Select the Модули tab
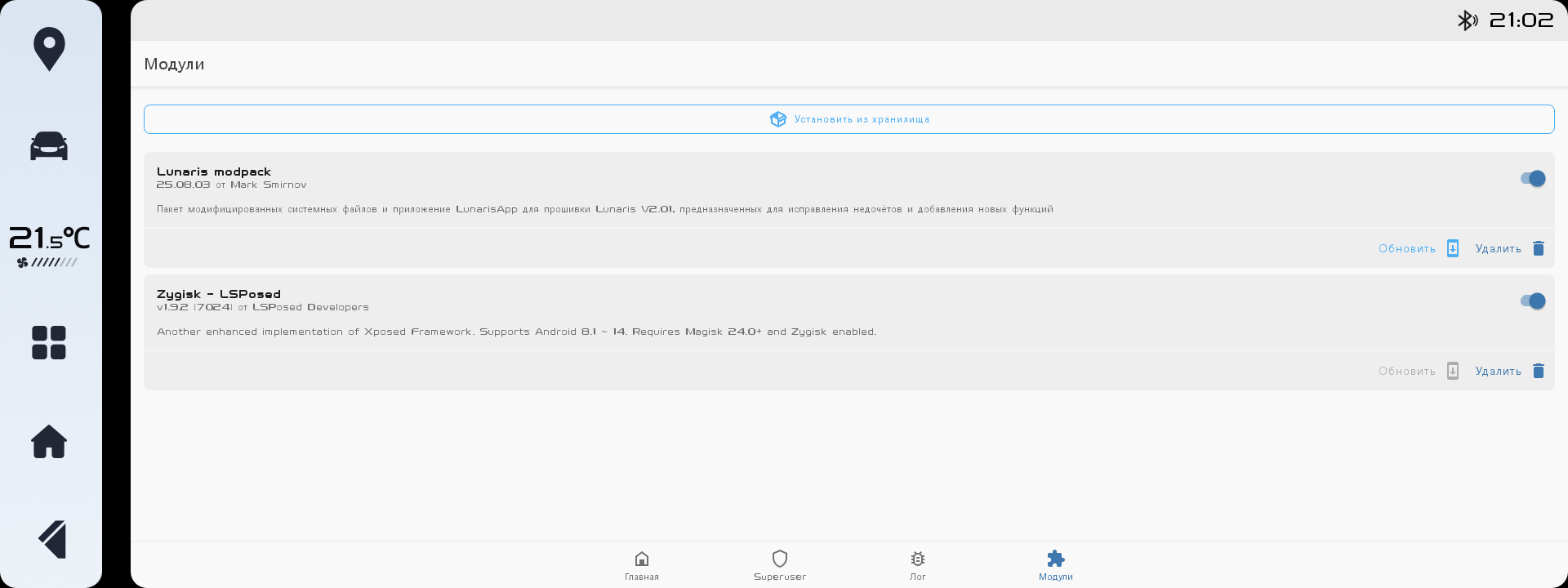 (x=1056, y=565)
